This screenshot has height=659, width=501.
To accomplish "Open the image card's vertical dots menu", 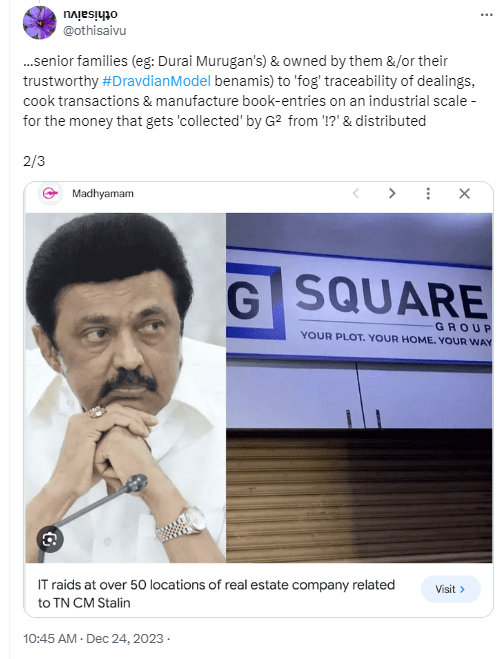I will click(428, 193).
